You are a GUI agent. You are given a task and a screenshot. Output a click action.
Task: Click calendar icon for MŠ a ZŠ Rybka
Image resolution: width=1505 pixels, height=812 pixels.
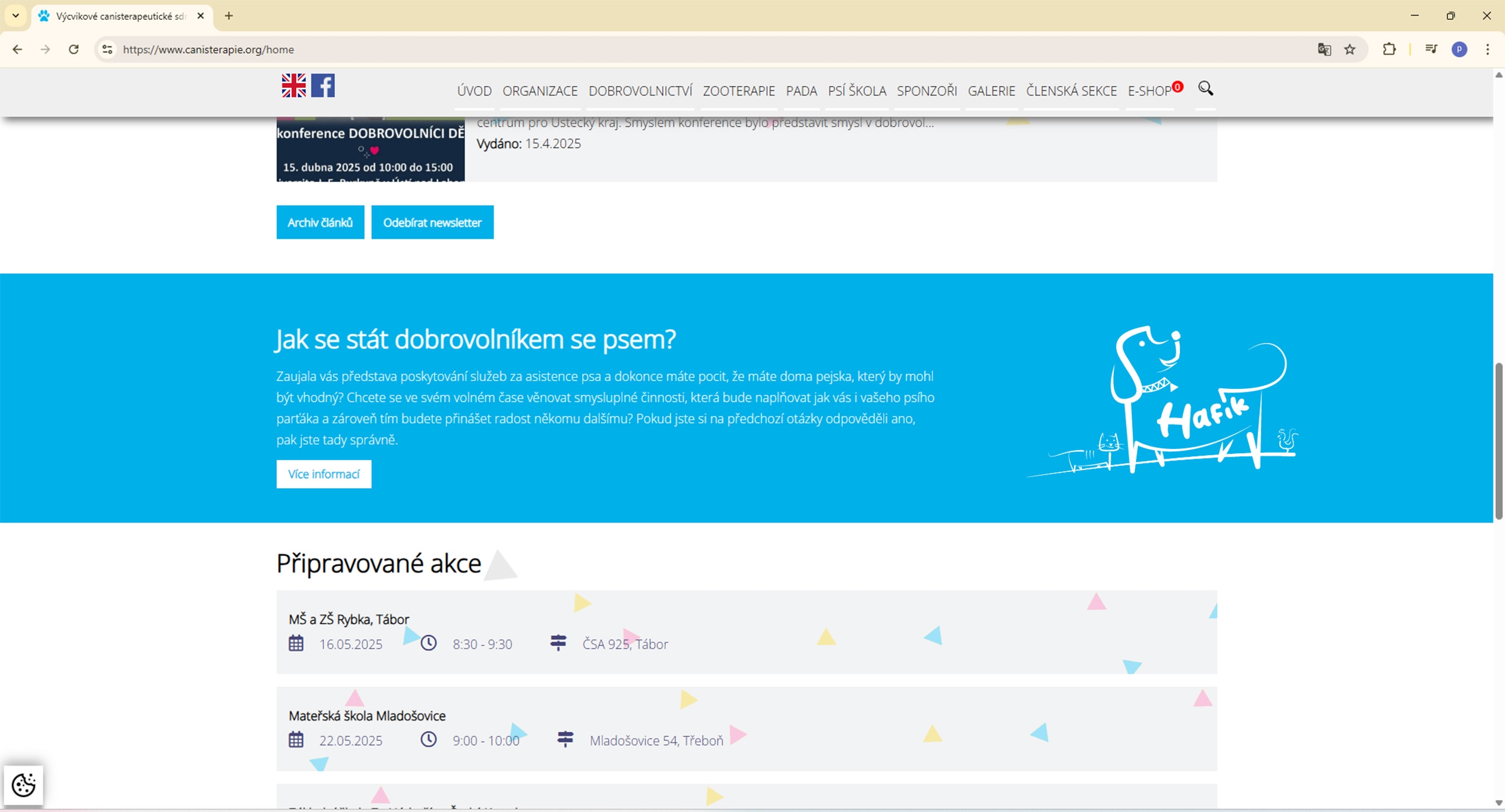[x=296, y=643]
